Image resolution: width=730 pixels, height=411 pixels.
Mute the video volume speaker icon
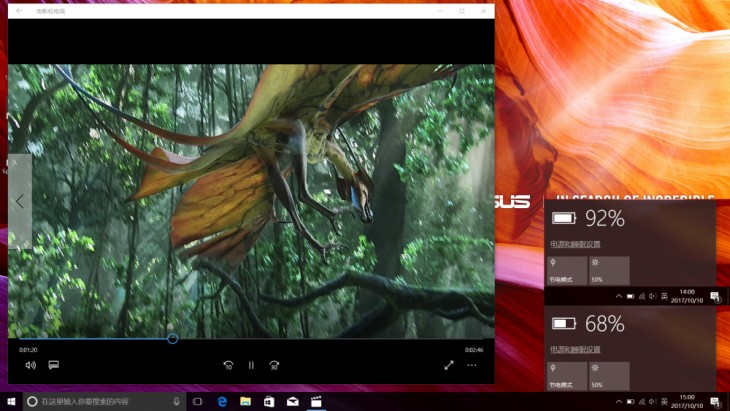point(30,365)
